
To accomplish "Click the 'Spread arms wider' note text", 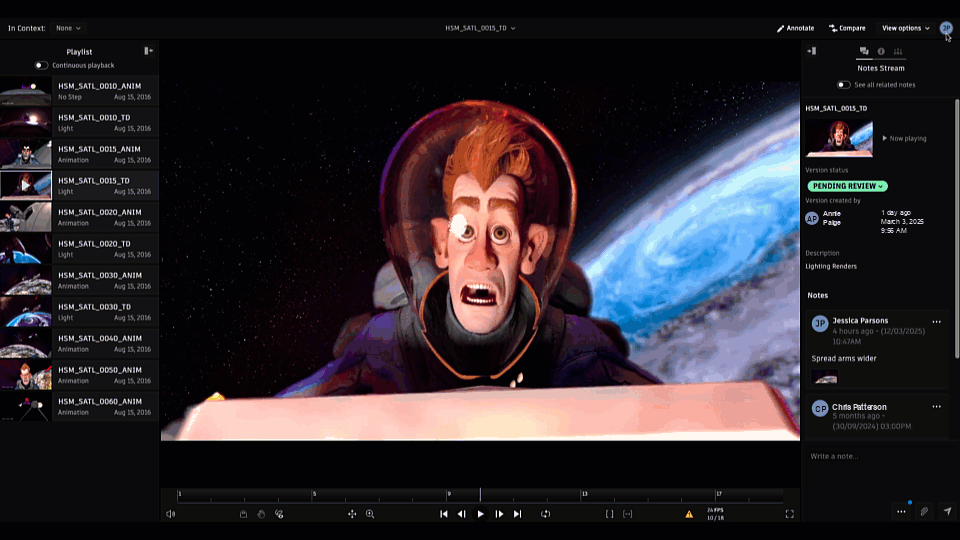I will click(x=844, y=359).
